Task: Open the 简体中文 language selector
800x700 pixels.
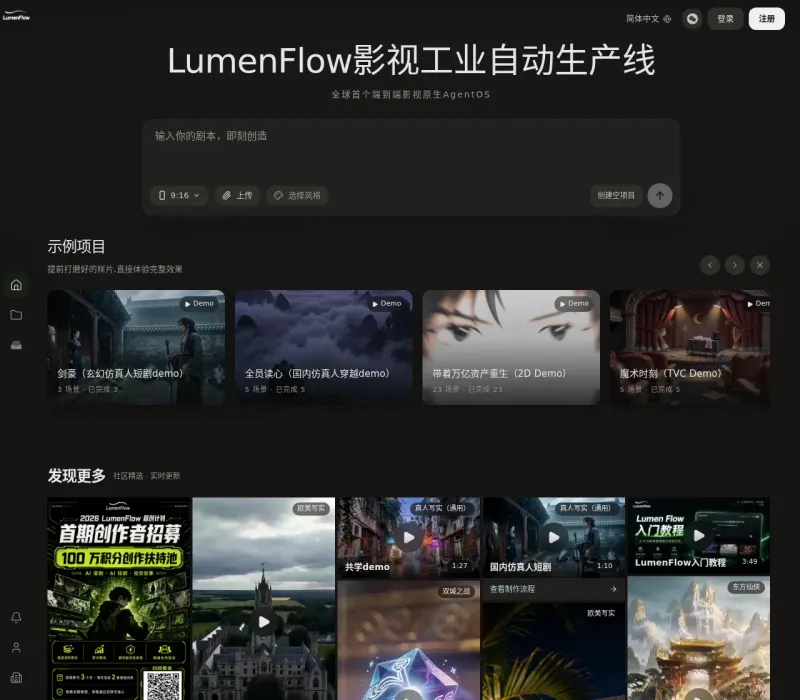Action: point(648,19)
